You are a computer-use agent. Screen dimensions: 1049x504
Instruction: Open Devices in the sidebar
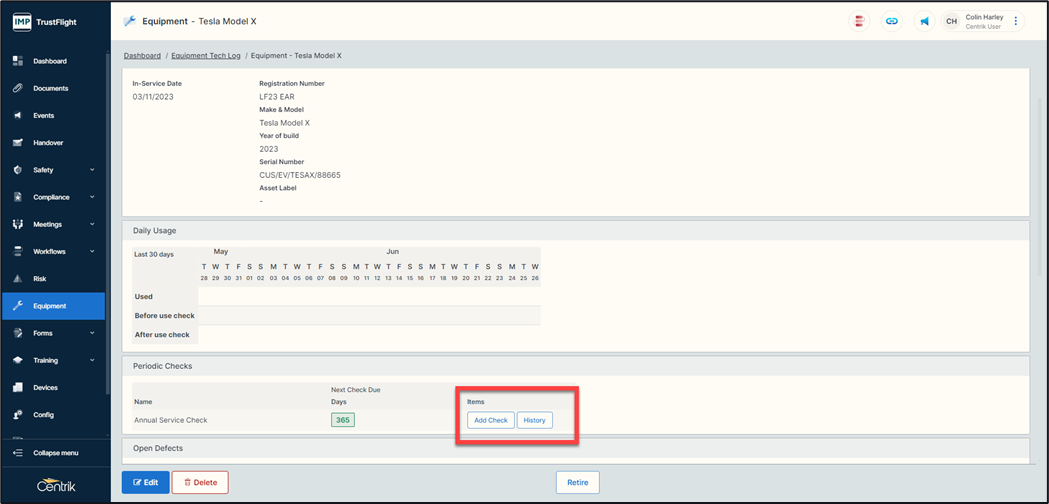pyautogui.click(x=45, y=388)
